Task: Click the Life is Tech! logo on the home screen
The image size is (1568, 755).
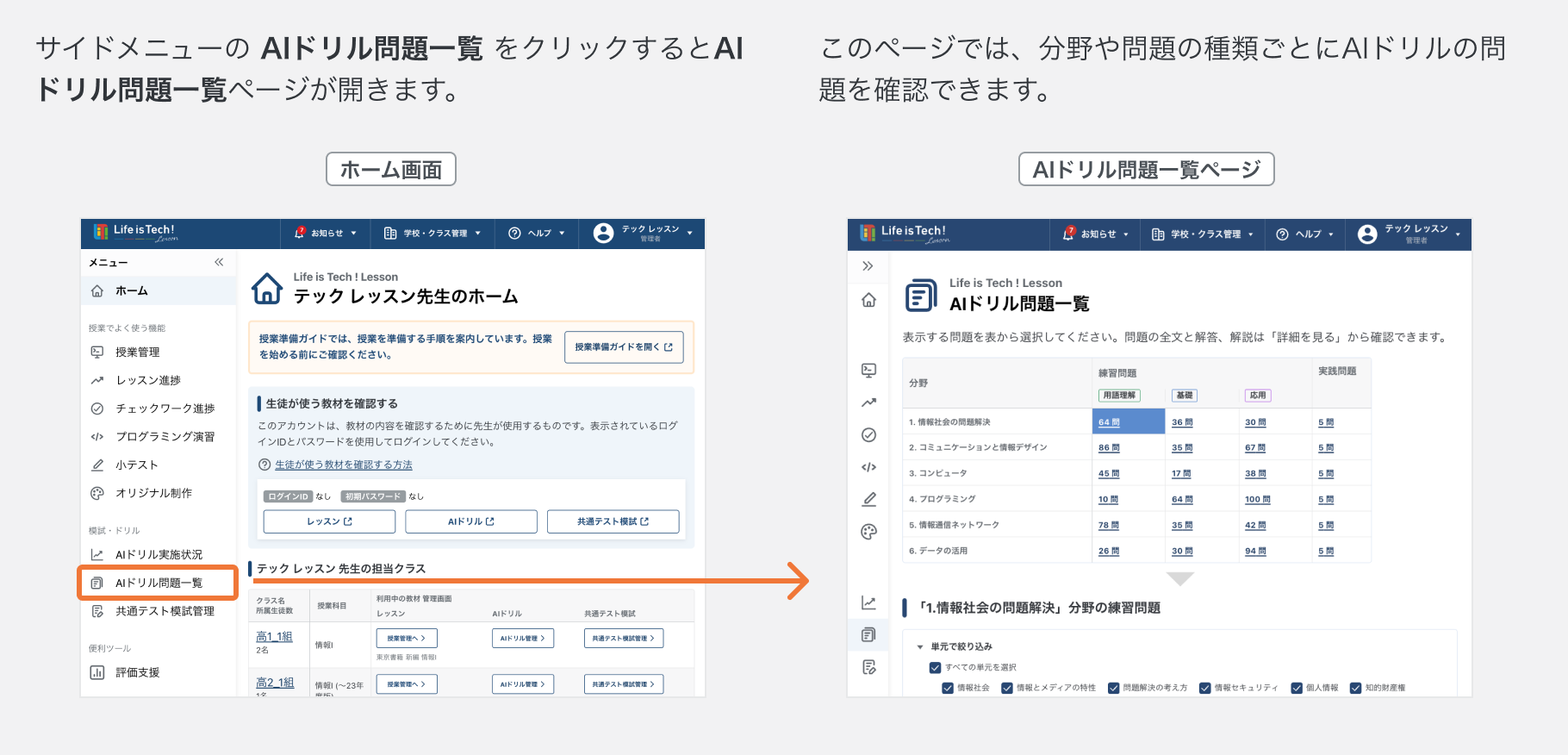Action: [135, 233]
